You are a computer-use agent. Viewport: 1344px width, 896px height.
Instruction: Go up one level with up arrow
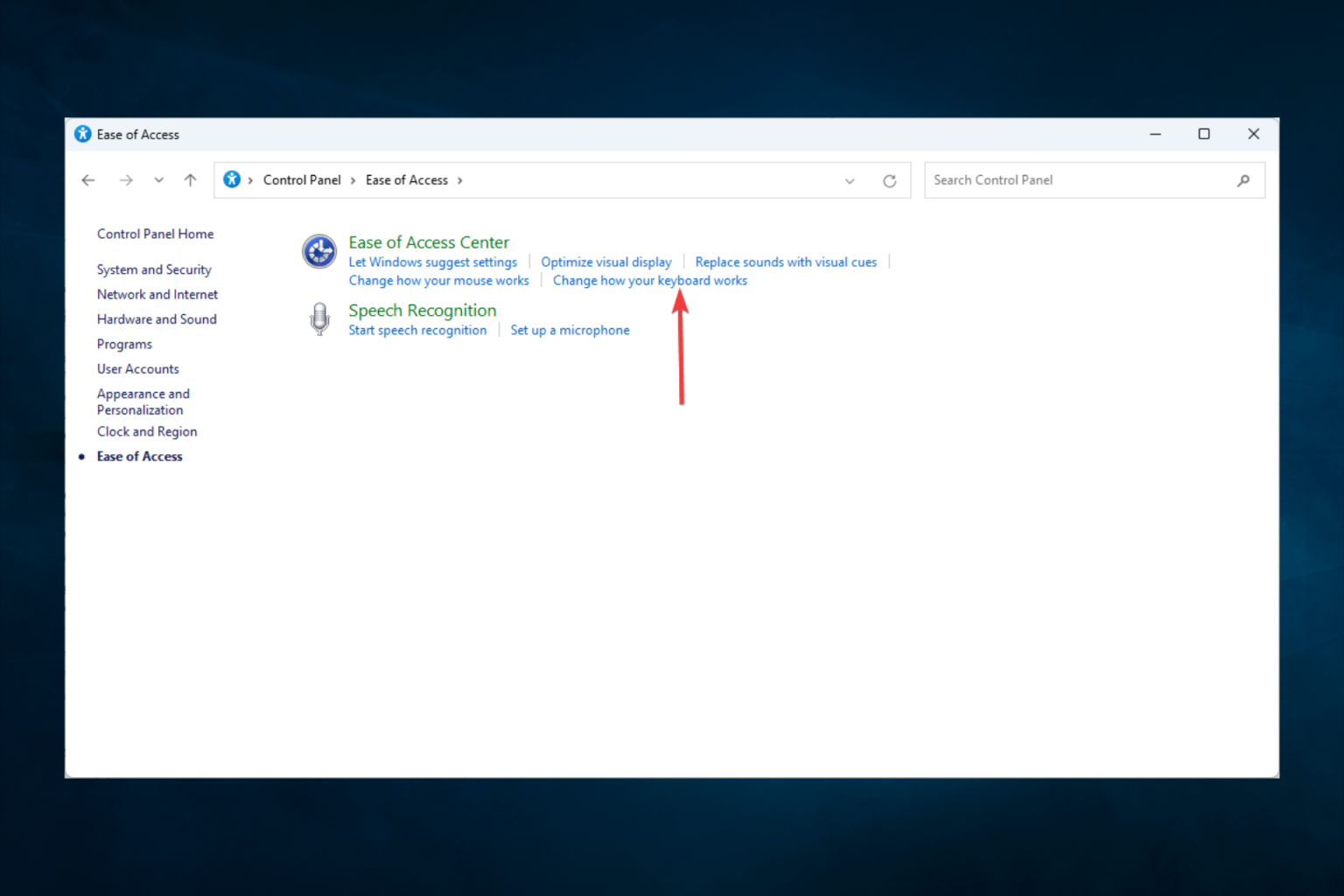190,180
